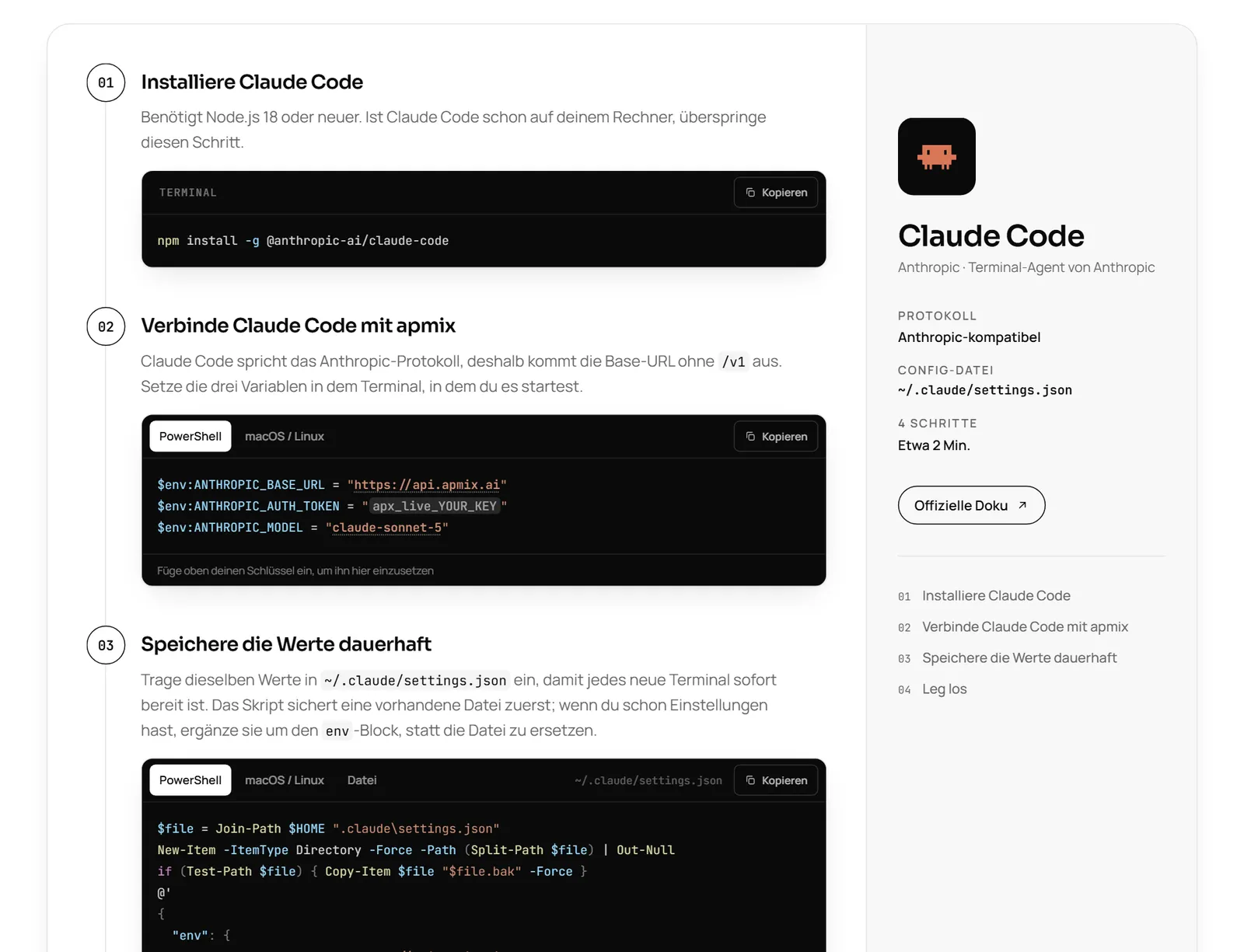This screenshot has height=952, width=1244.
Task: Click the 'Füge oben deinen Schlüssel ein' hint
Action: 295,570
